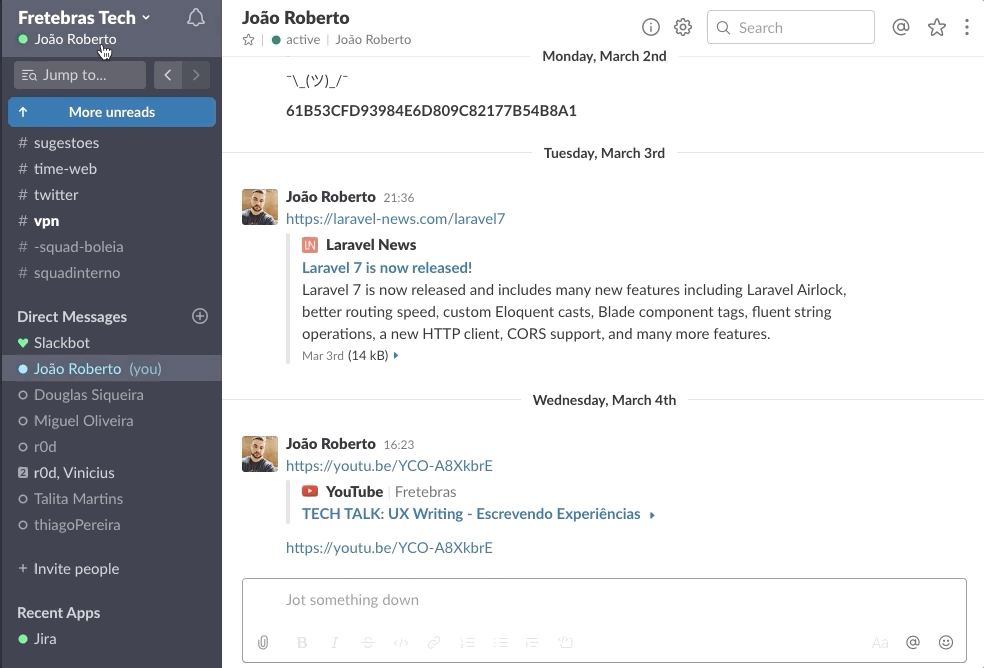Go forward in history with right arrow
The height and width of the screenshot is (668, 984).
(x=196, y=75)
